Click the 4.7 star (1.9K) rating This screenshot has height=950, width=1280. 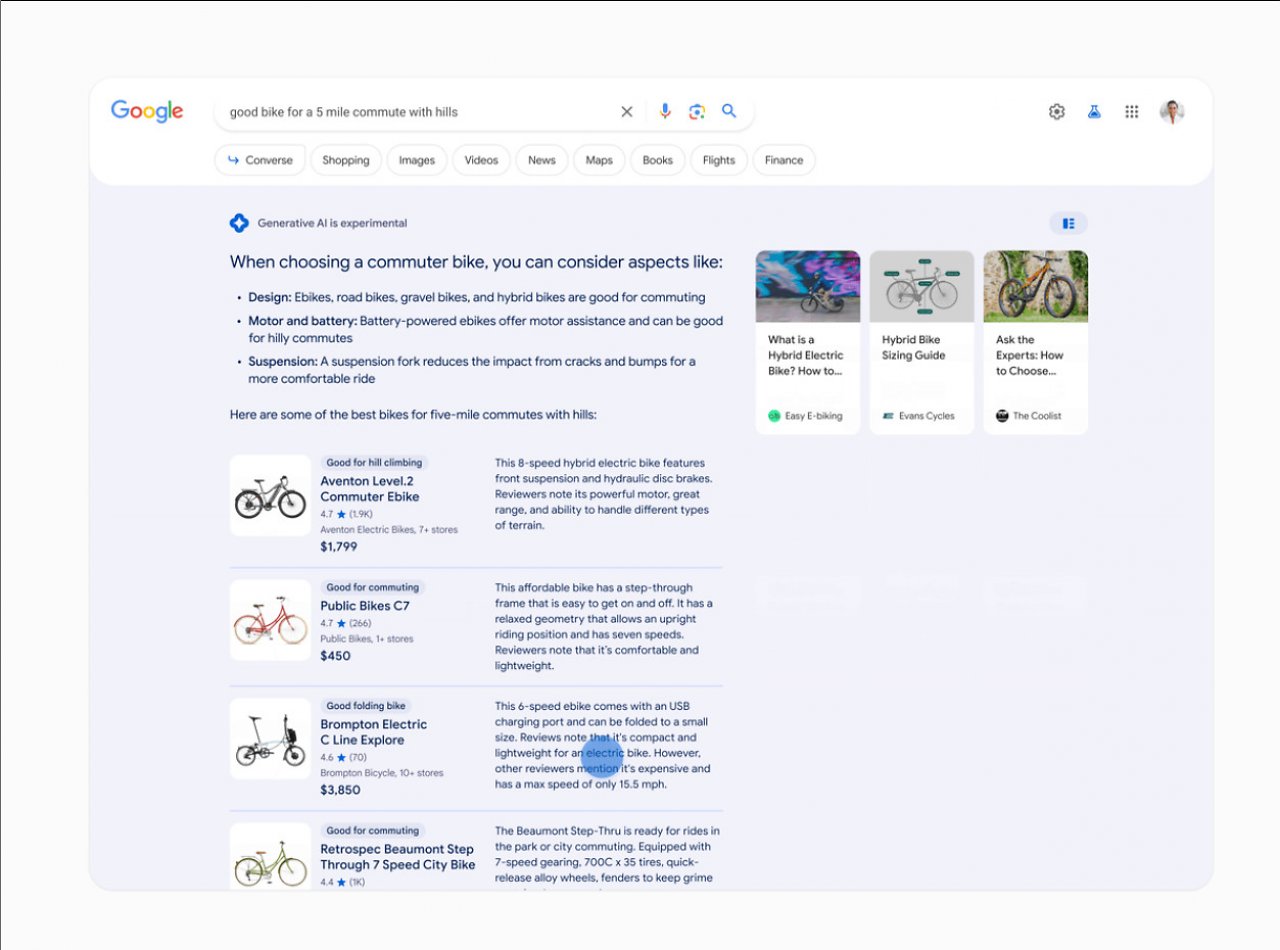347,514
